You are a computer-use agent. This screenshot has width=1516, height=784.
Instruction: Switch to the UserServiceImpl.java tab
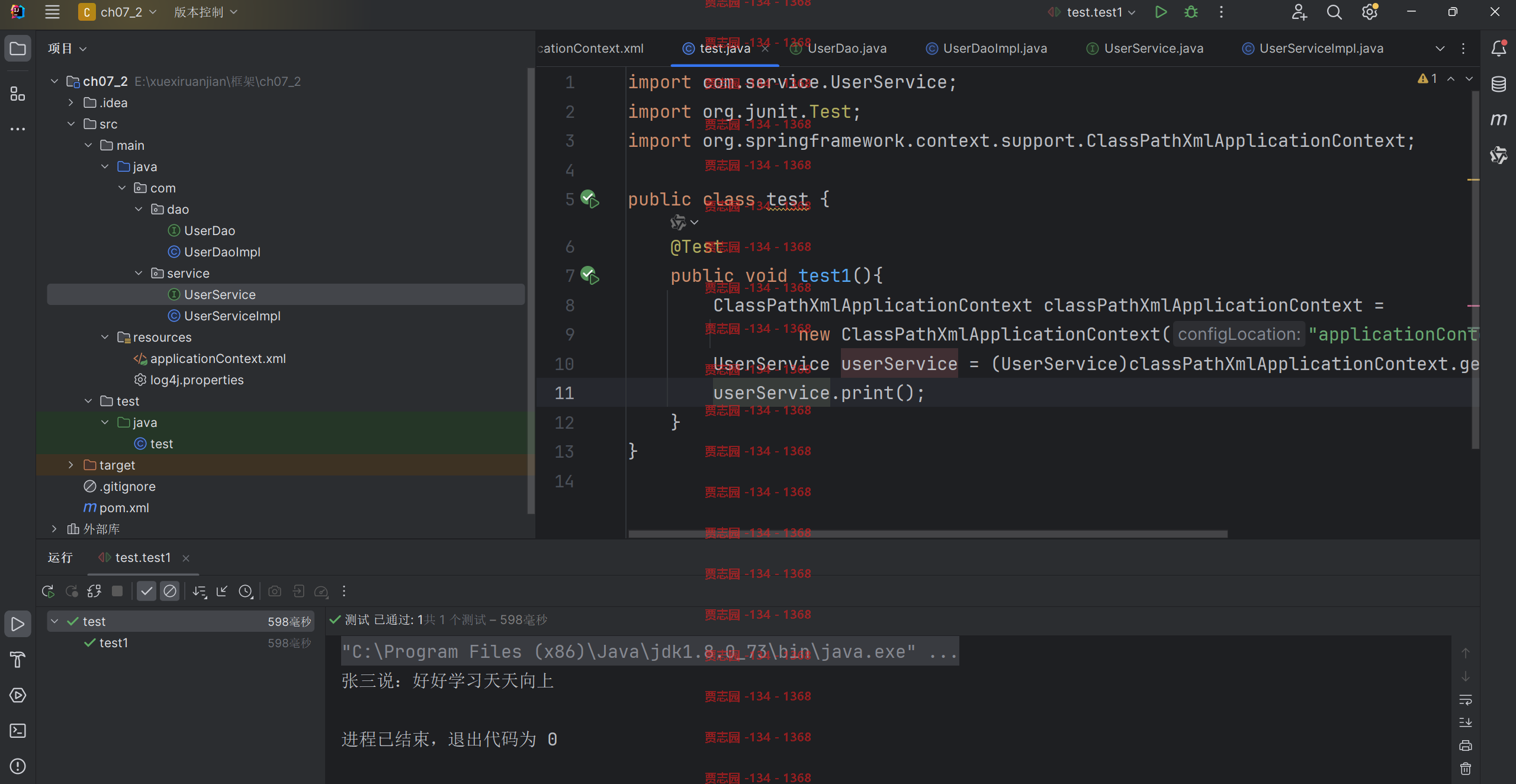[x=1313, y=49]
